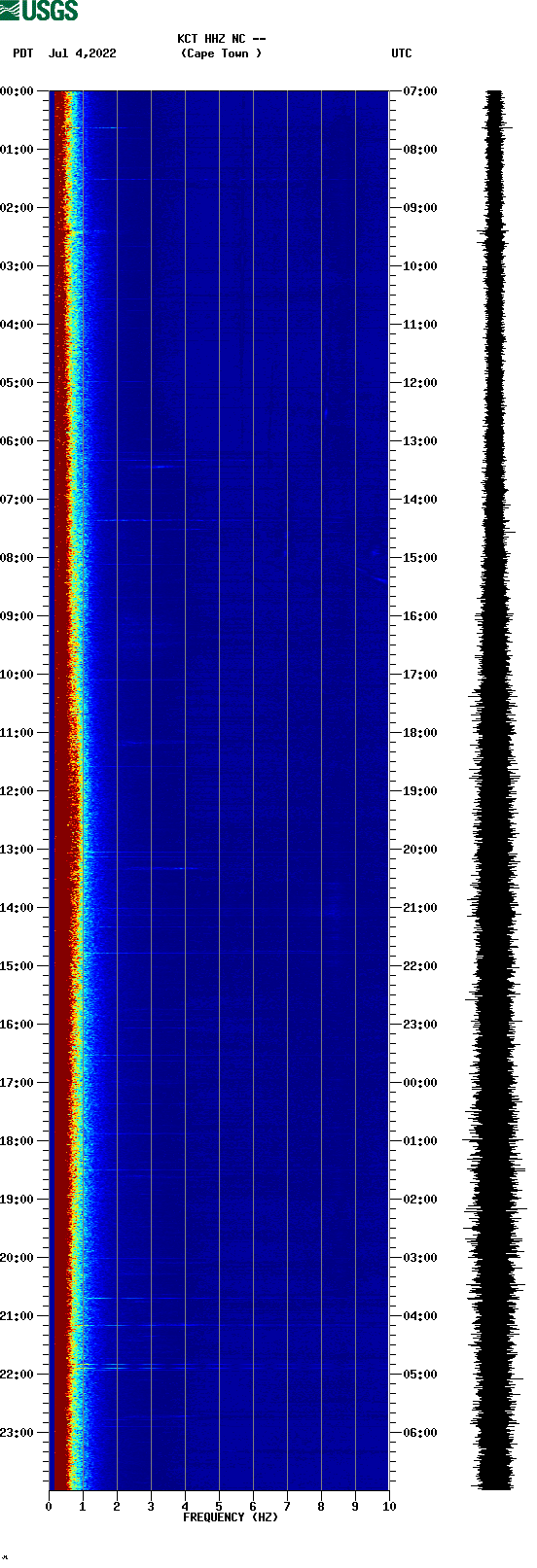Click the 21:00 PDT time label
Screen dimensions: 537x1568
coord(18,1316)
